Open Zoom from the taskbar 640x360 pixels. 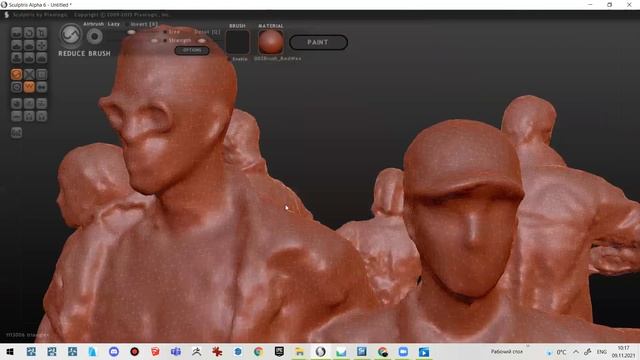point(403,351)
